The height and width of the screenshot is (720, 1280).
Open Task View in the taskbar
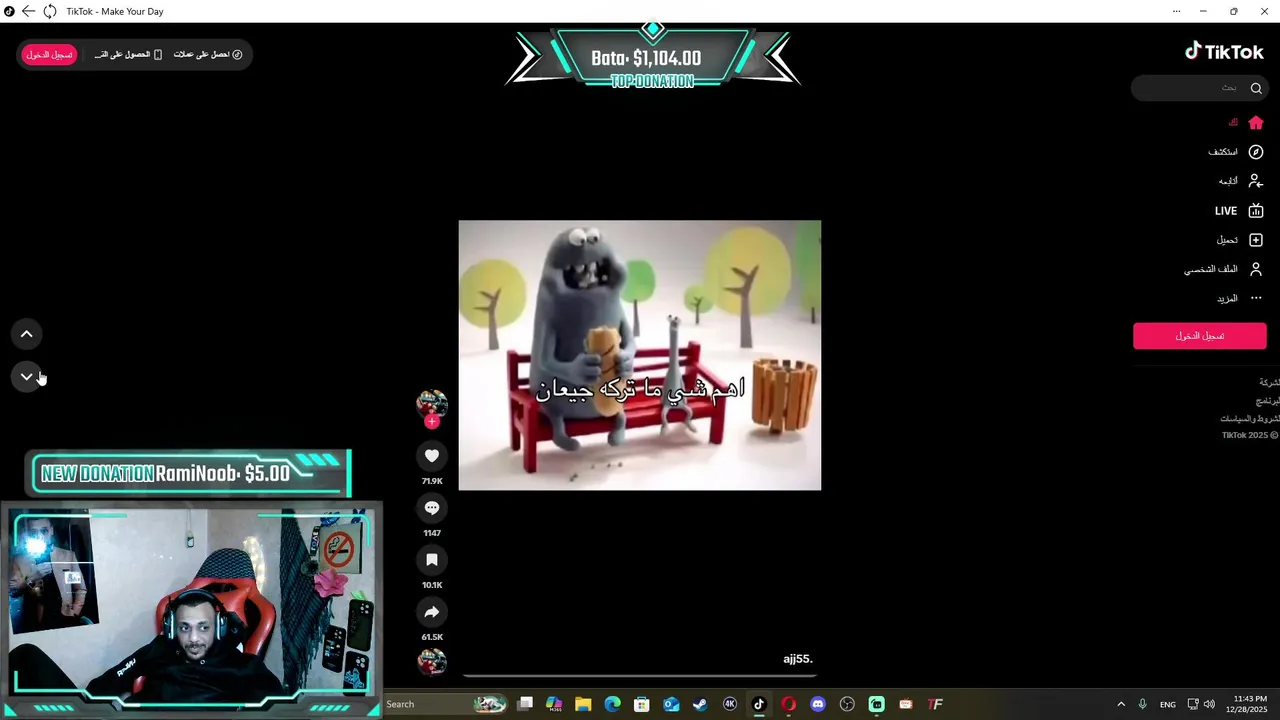tap(525, 704)
